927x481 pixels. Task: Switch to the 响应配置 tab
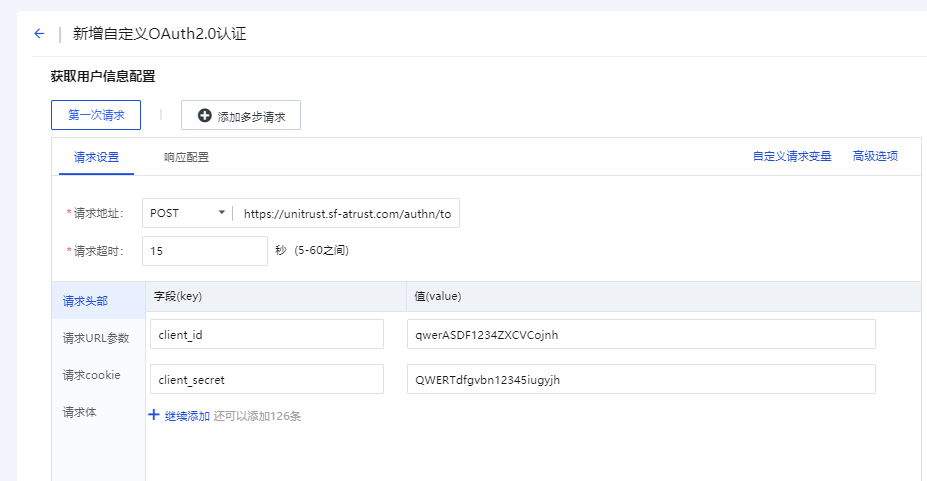186,157
